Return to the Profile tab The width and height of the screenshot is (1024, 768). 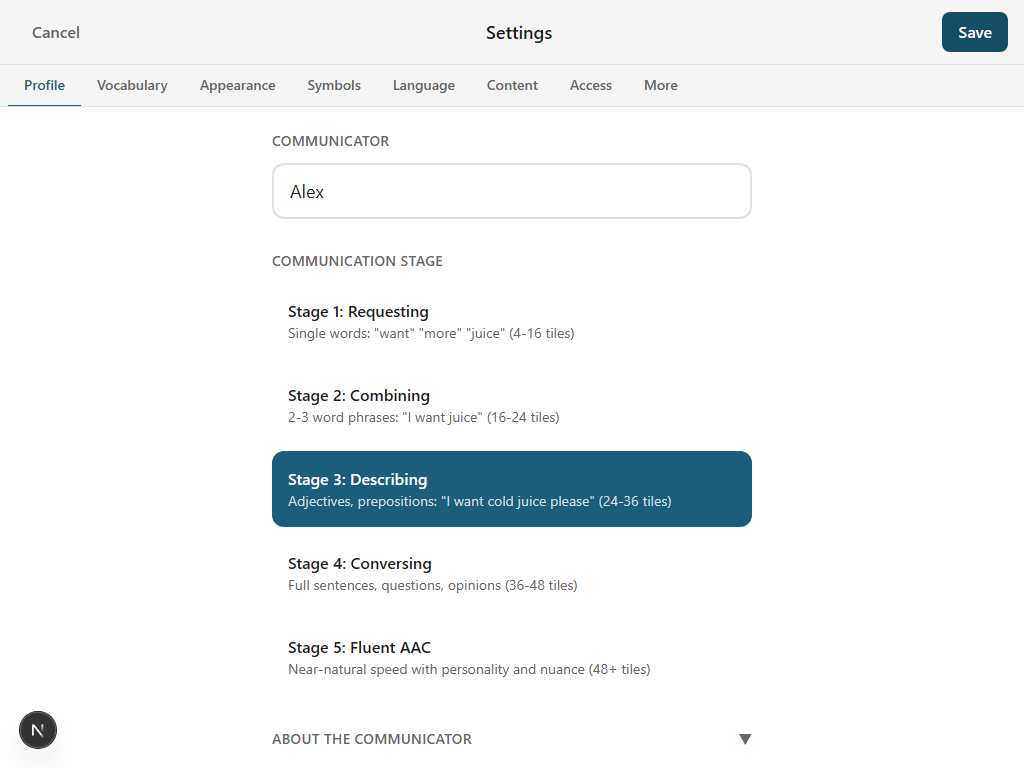coord(44,85)
